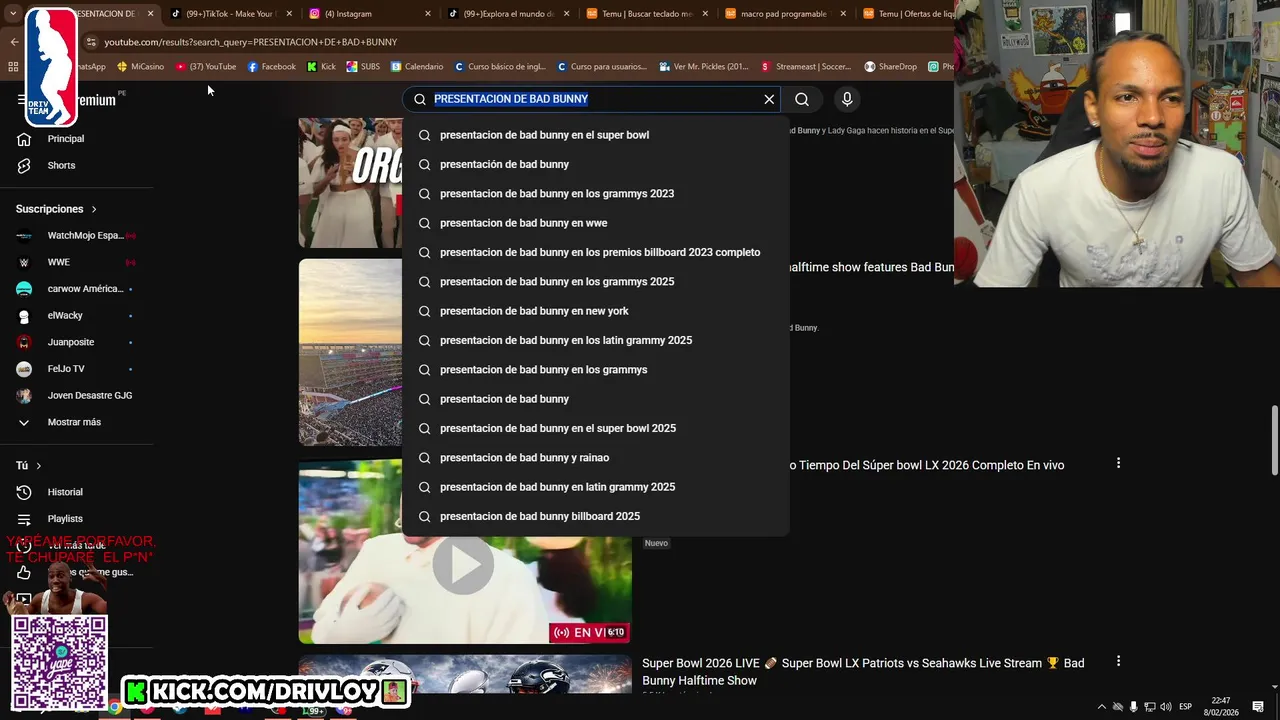Open the Ver Mr. Pickles bookmark
This screenshot has height=720, width=1280.
coord(704,67)
